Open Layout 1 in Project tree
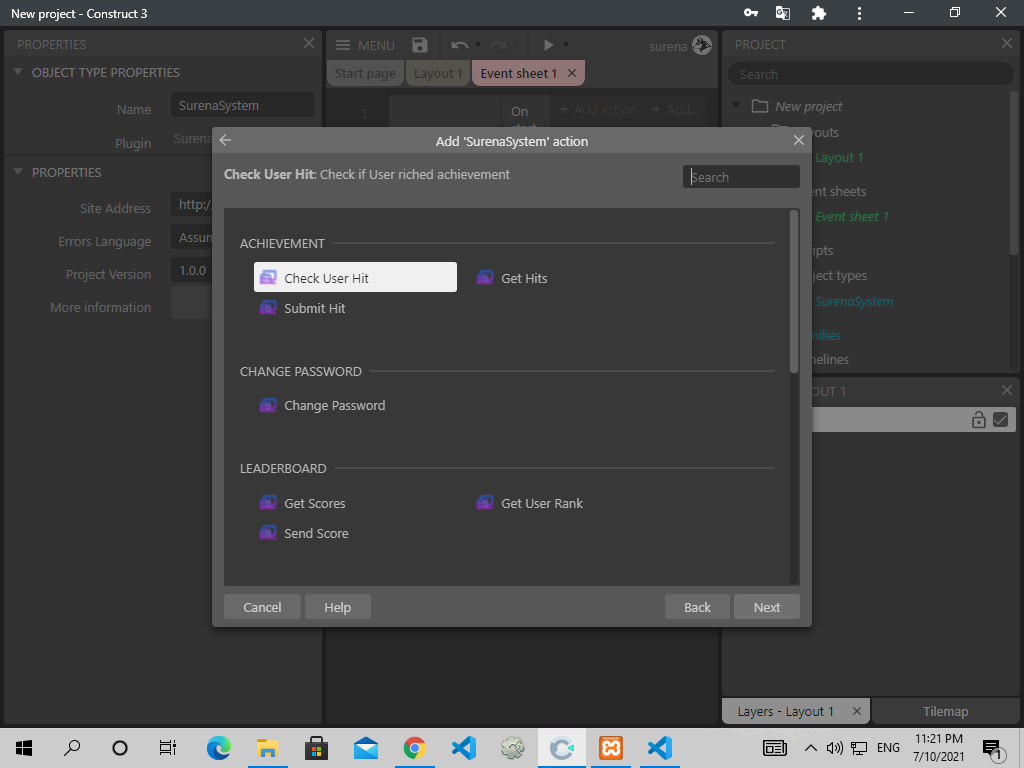The image size is (1024, 768). [x=839, y=158]
